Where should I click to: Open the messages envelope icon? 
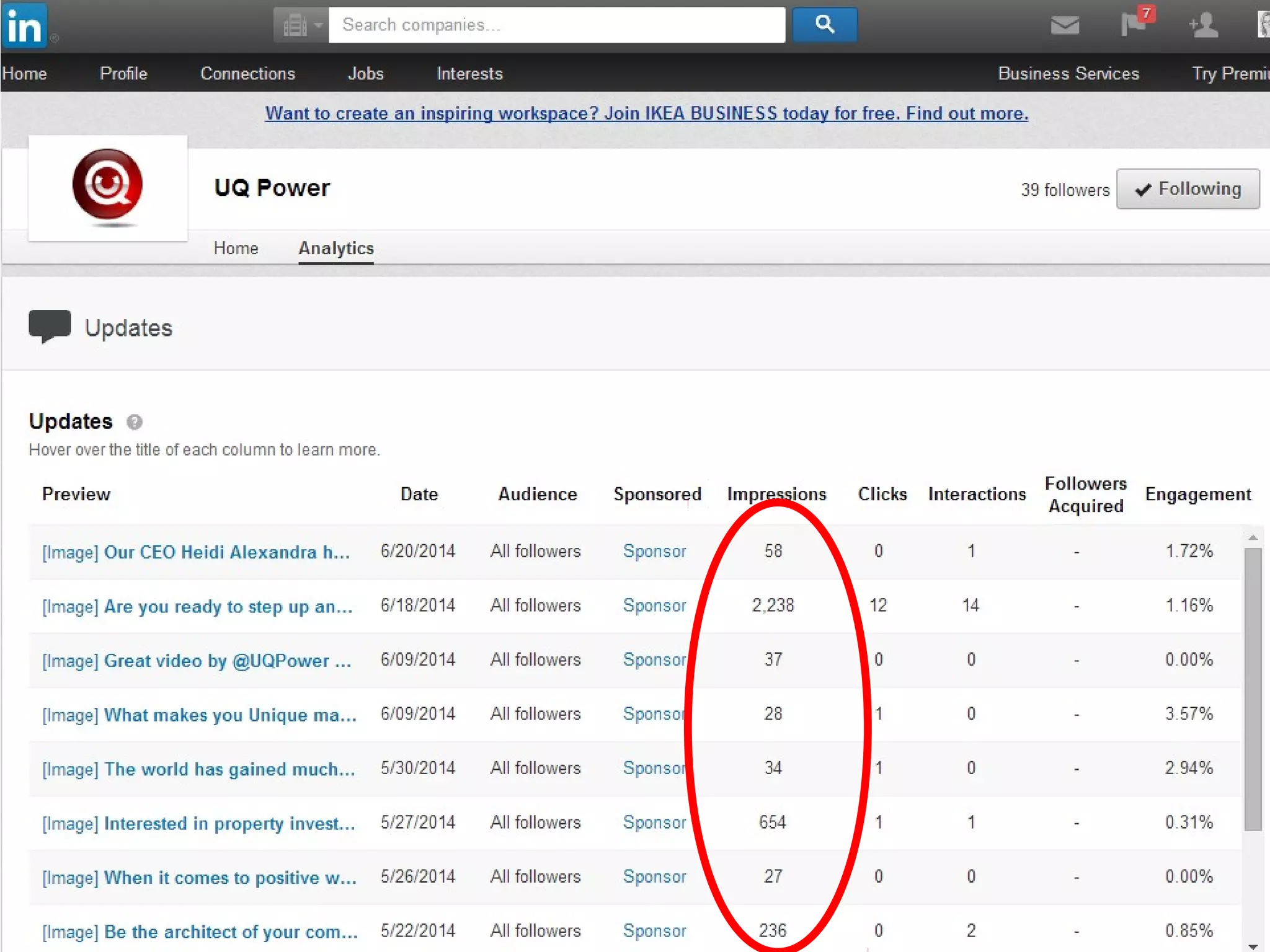[1065, 25]
